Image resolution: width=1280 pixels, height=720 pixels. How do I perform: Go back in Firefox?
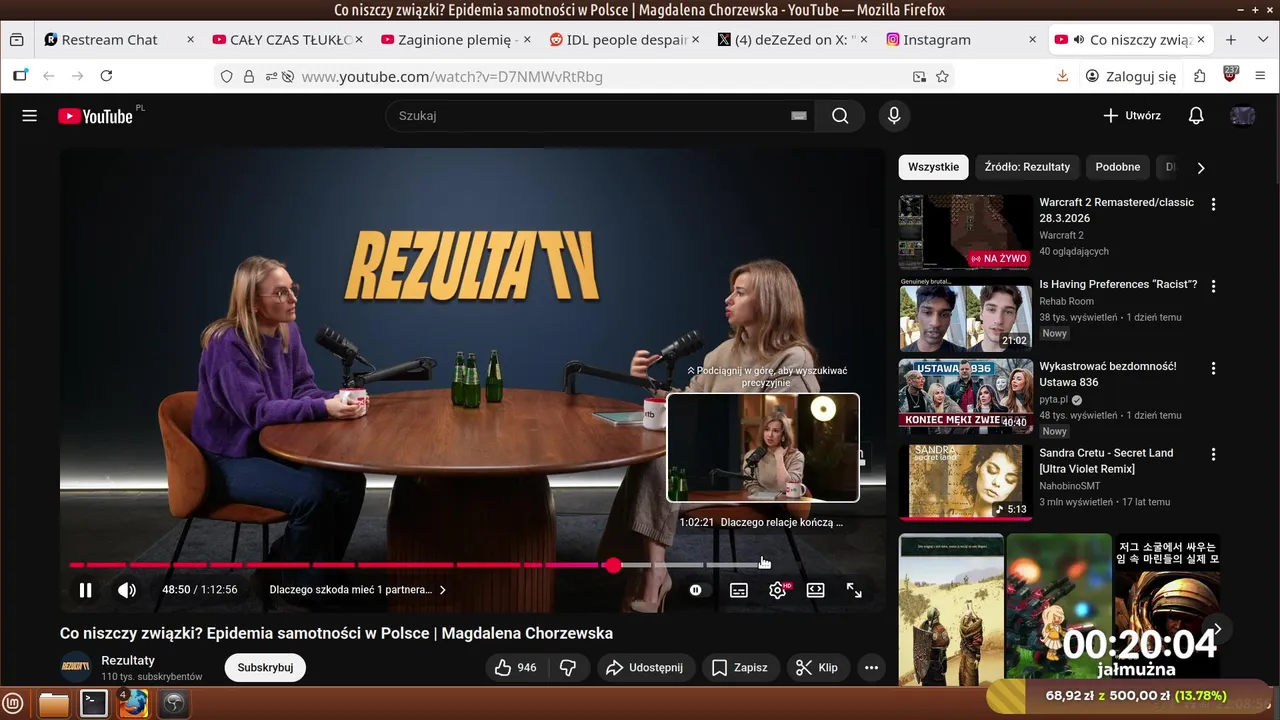tap(48, 76)
